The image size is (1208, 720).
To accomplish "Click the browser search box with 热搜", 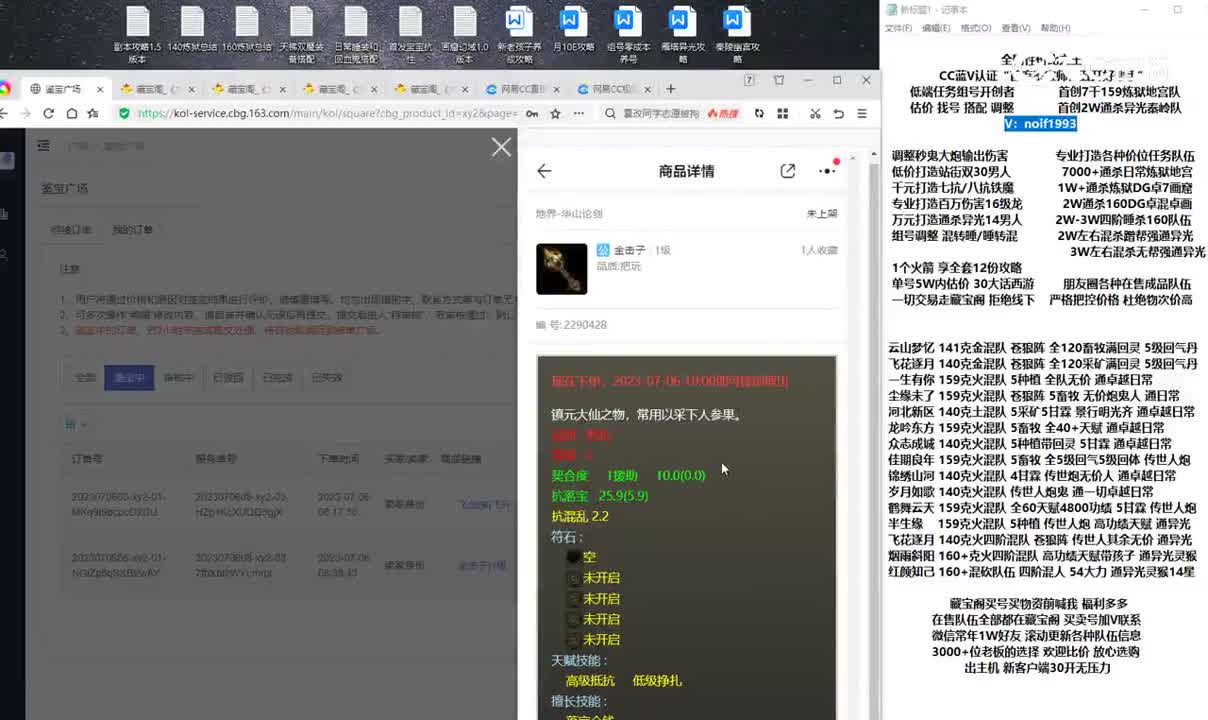I will pyautogui.click(x=670, y=114).
